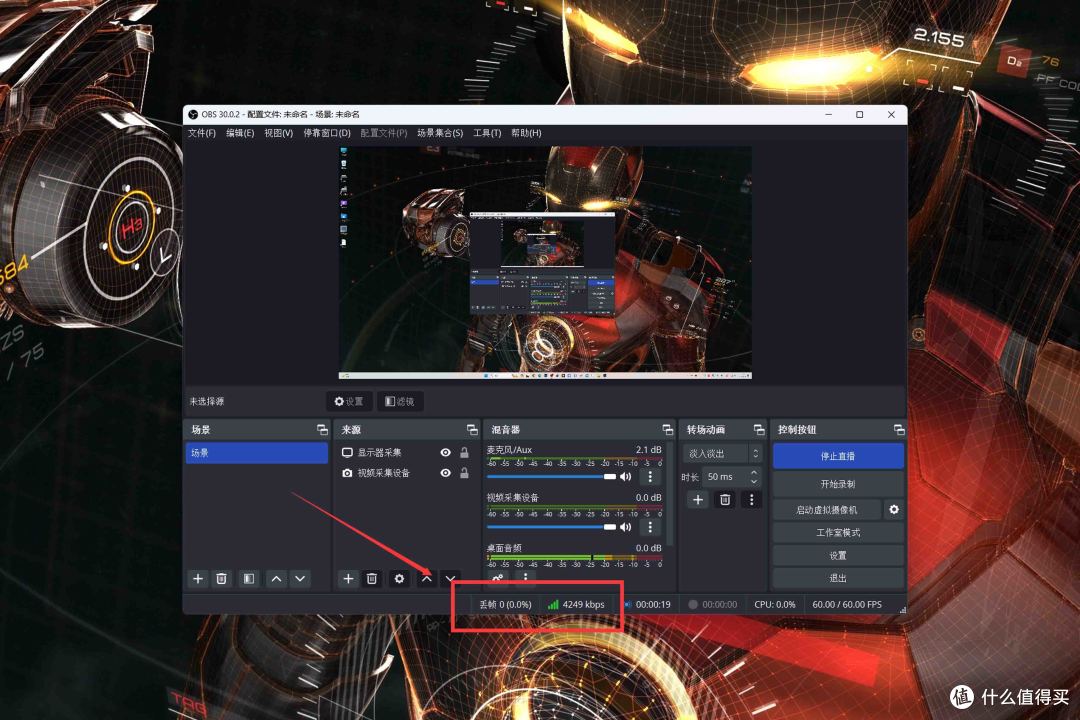
Task: Toggle visibility eye of 显示器采集
Action: [x=446, y=453]
